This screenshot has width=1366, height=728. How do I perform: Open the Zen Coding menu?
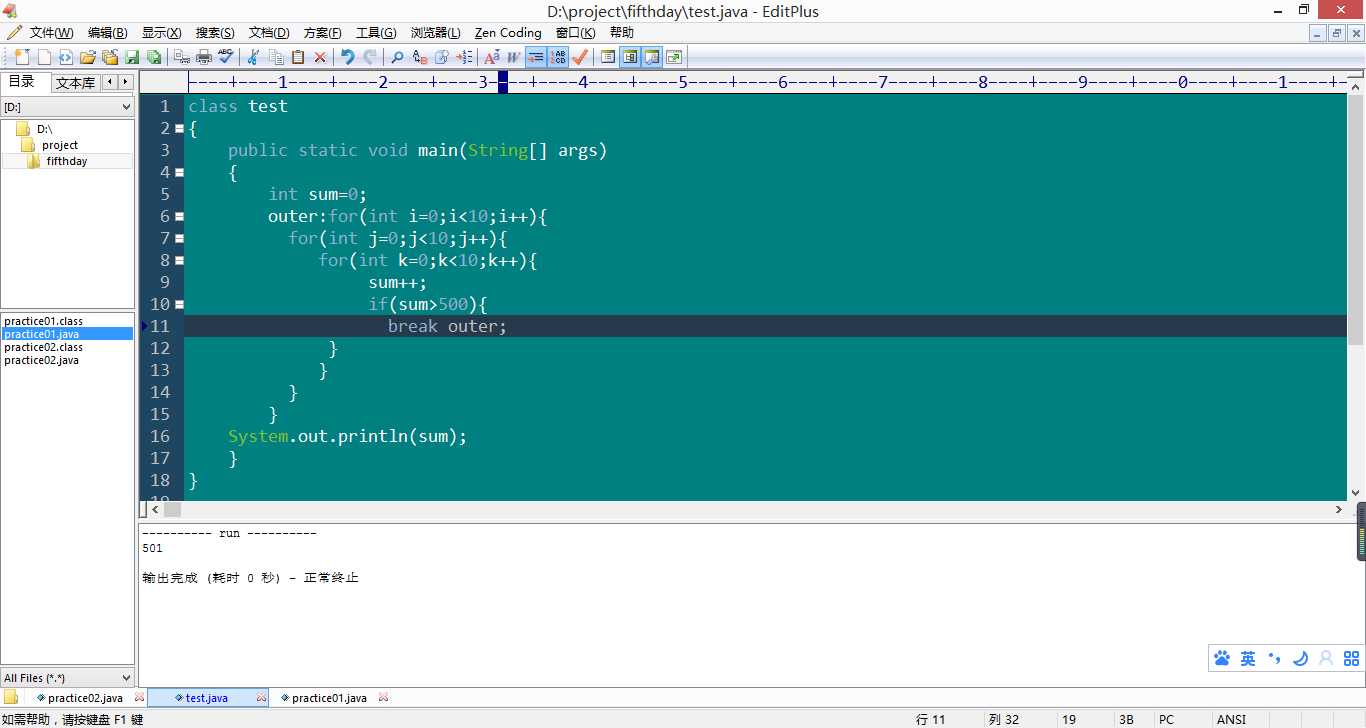pyautogui.click(x=508, y=33)
